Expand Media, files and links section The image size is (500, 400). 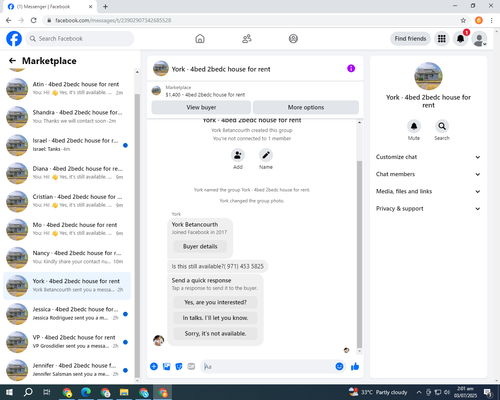point(428,191)
